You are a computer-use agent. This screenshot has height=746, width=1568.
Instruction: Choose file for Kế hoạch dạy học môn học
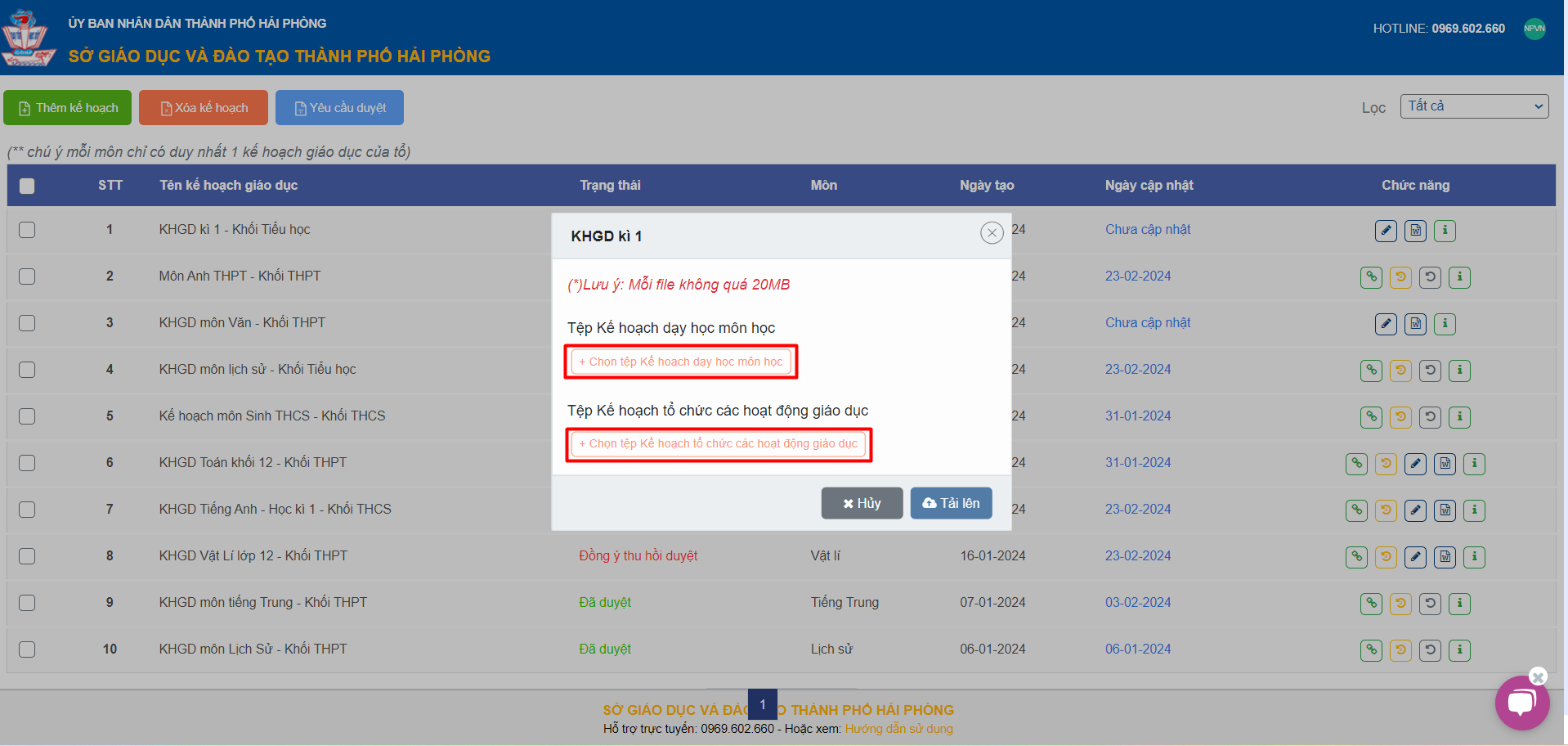coord(681,362)
